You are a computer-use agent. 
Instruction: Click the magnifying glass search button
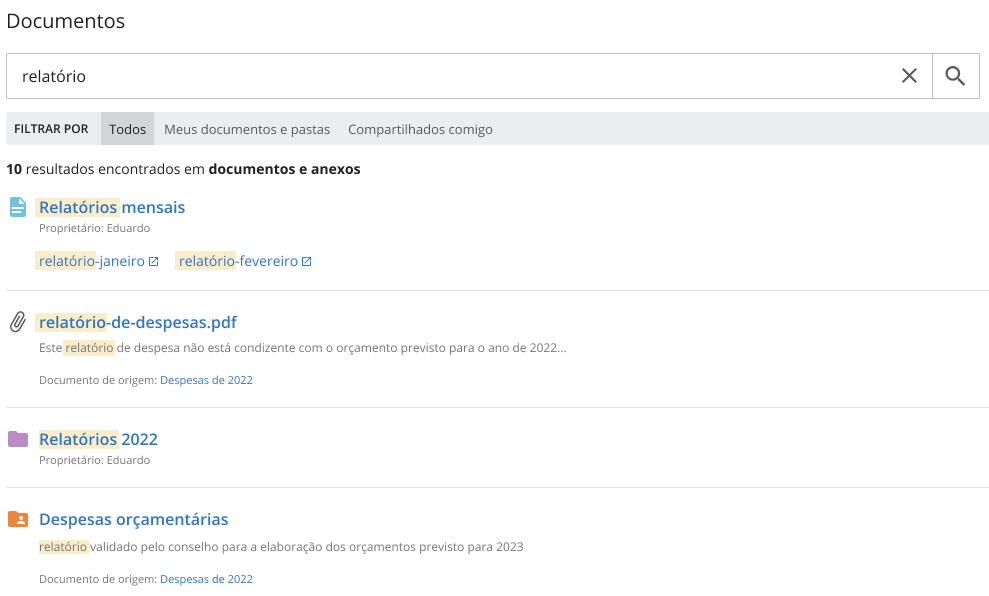(x=955, y=76)
